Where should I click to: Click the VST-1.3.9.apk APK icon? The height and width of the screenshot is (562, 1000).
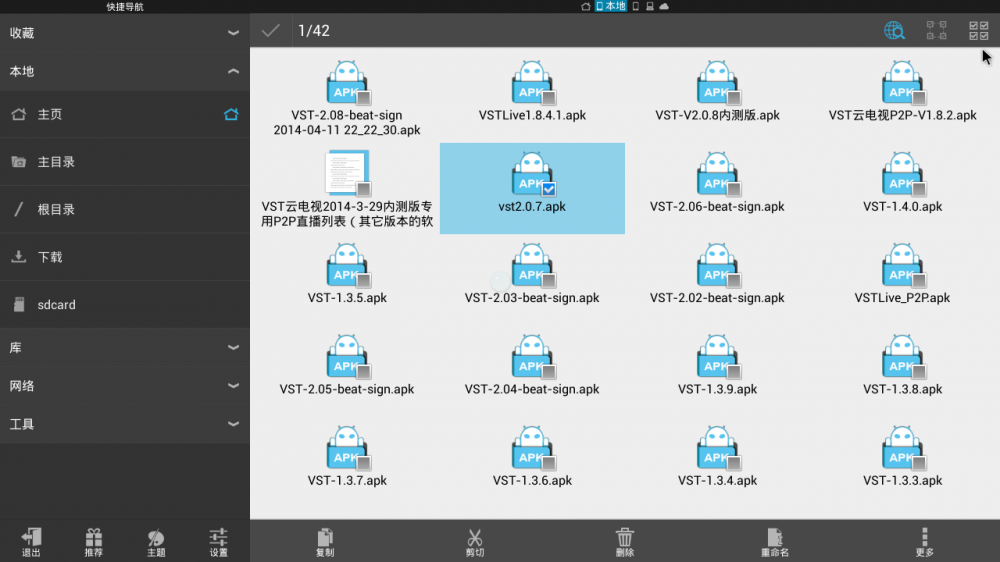(717, 357)
